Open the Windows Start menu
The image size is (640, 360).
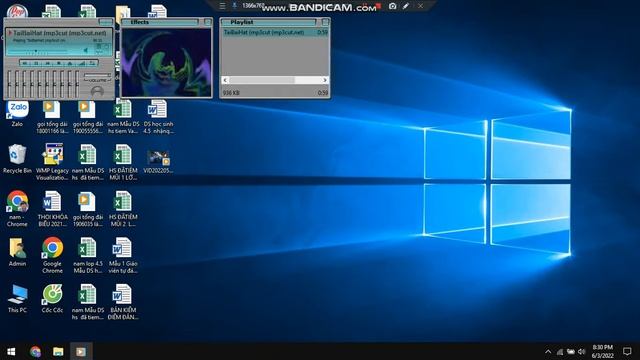(x=11, y=351)
